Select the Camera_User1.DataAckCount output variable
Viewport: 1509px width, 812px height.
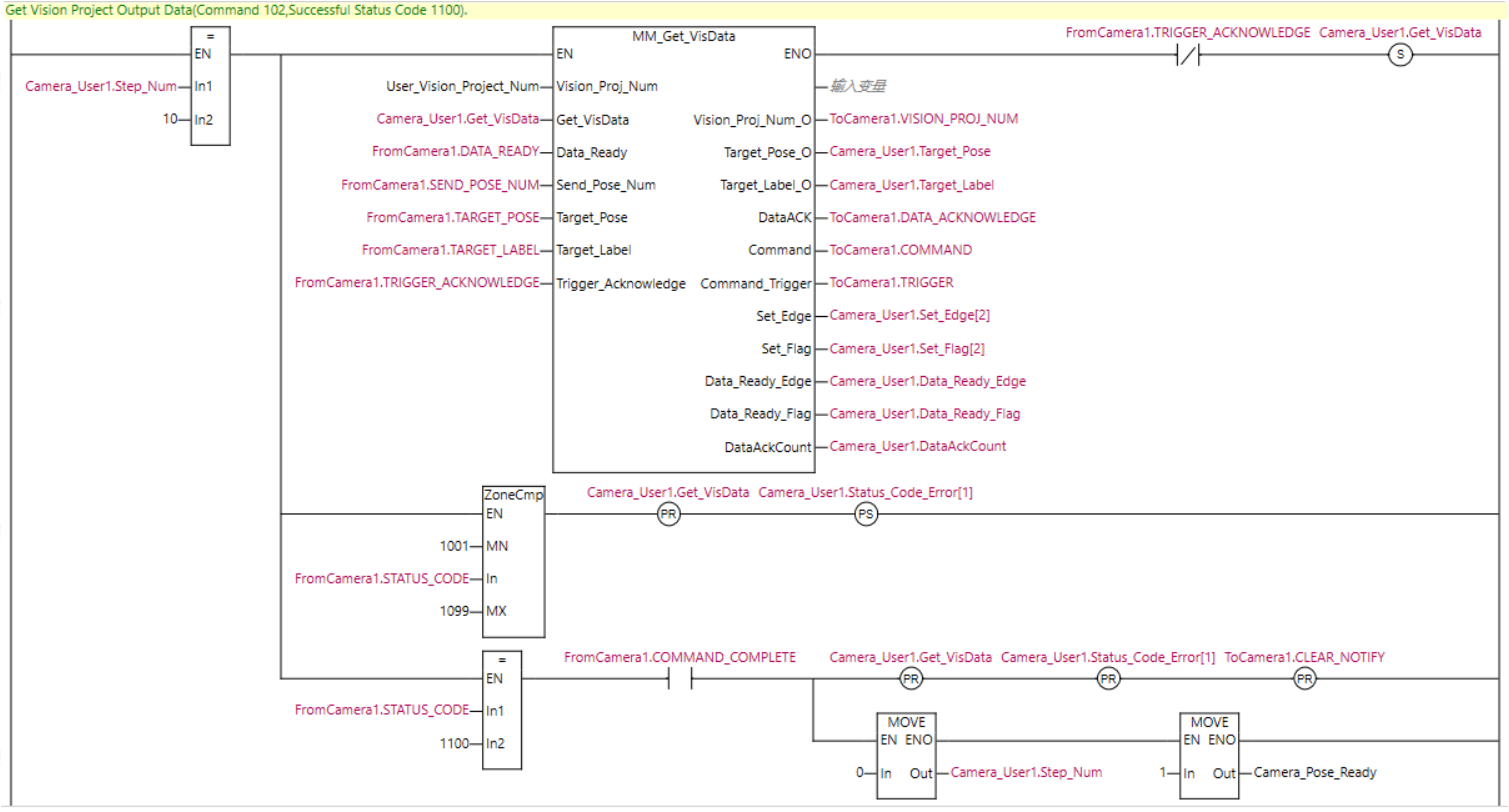point(917,446)
